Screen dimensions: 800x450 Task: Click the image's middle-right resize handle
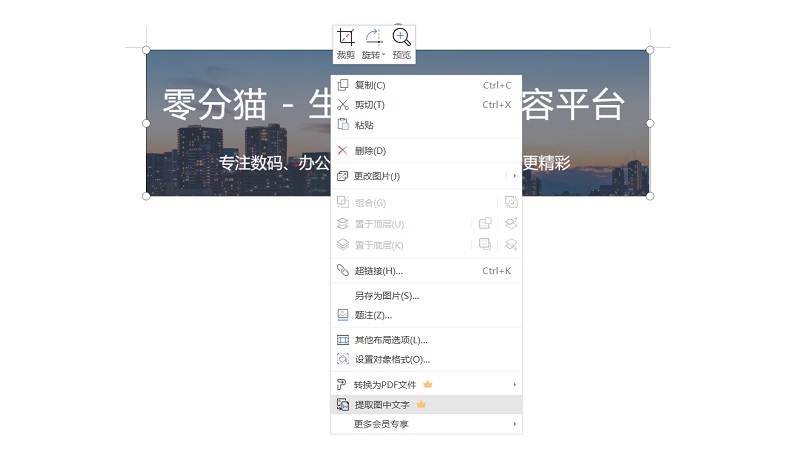click(x=649, y=123)
